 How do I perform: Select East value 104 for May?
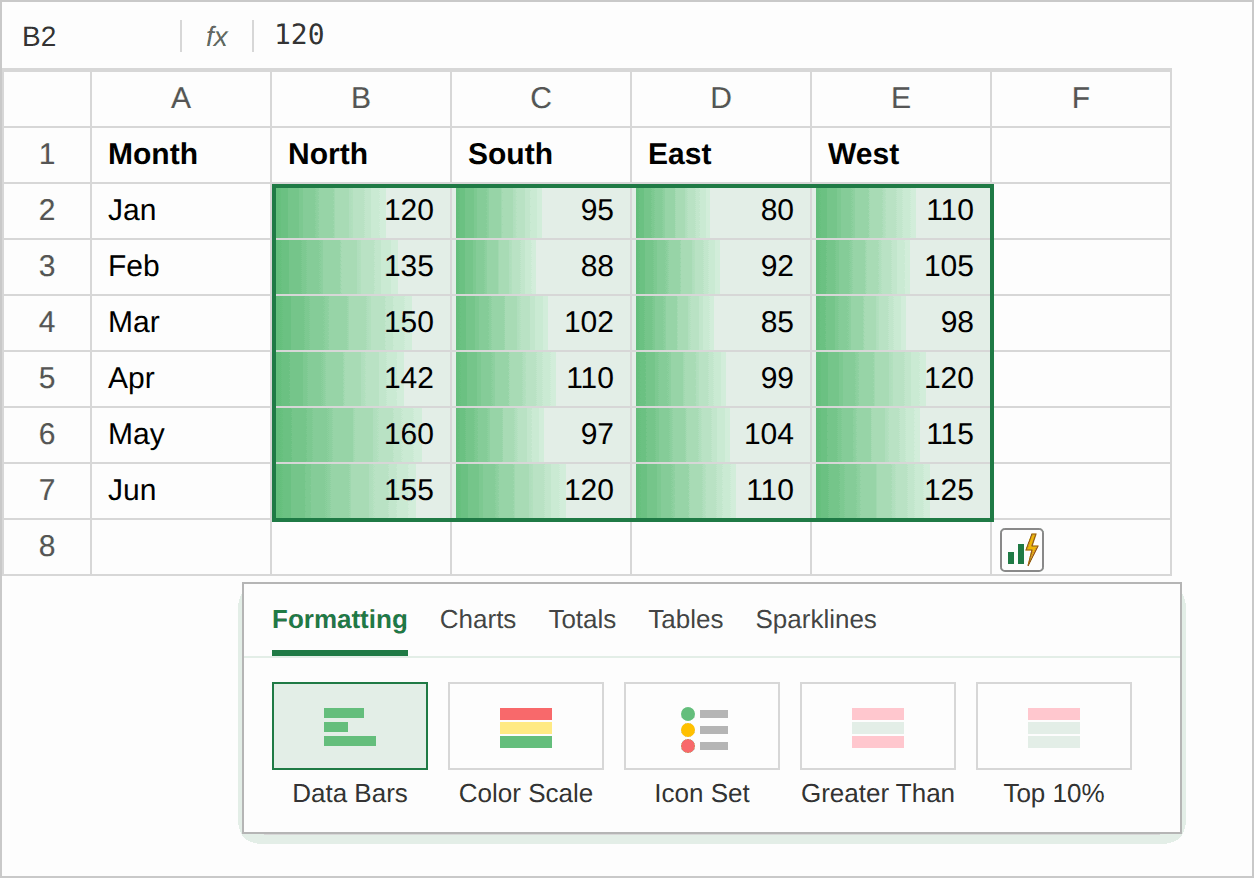(x=721, y=434)
